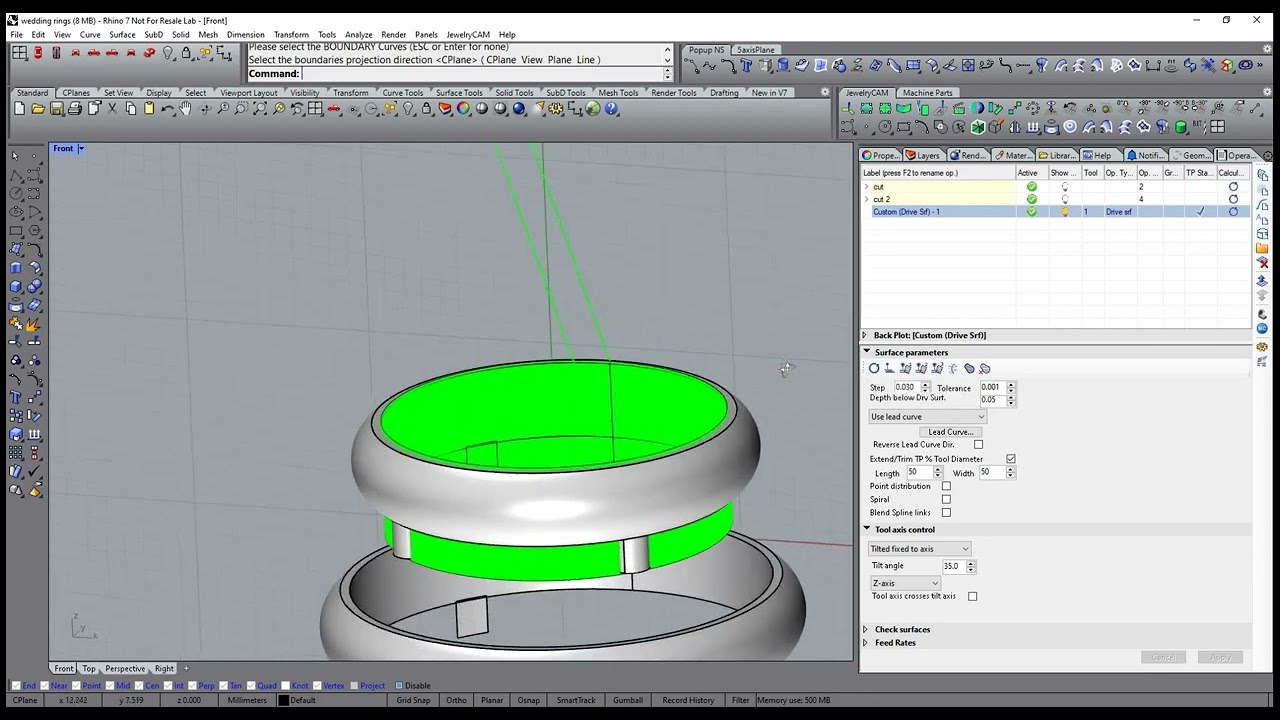Click the panel options gear beside Opera tab
The height and width of the screenshot is (720, 1280).
point(1268,155)
